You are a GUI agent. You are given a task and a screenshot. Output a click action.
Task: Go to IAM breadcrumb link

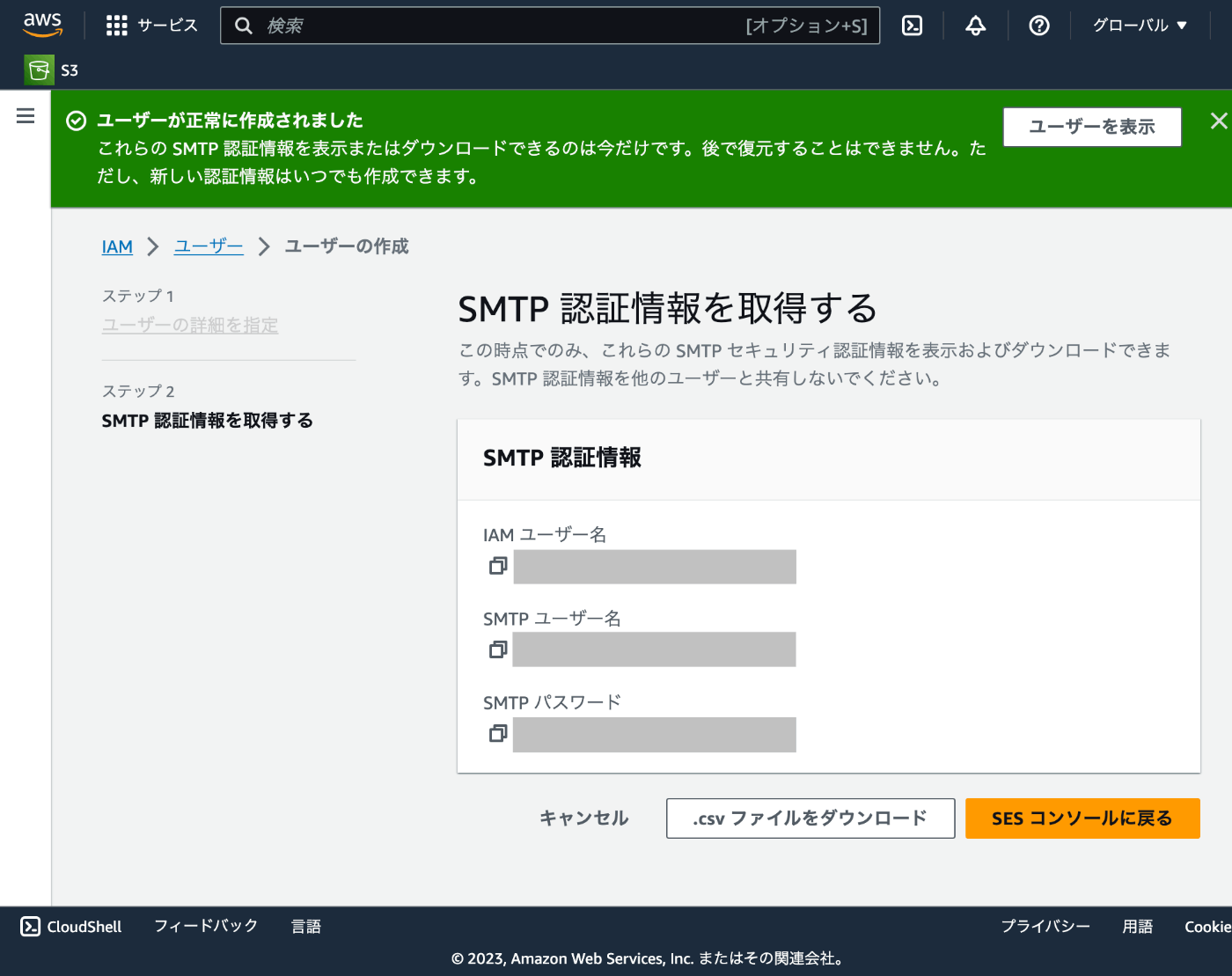(x=117, y=246)
